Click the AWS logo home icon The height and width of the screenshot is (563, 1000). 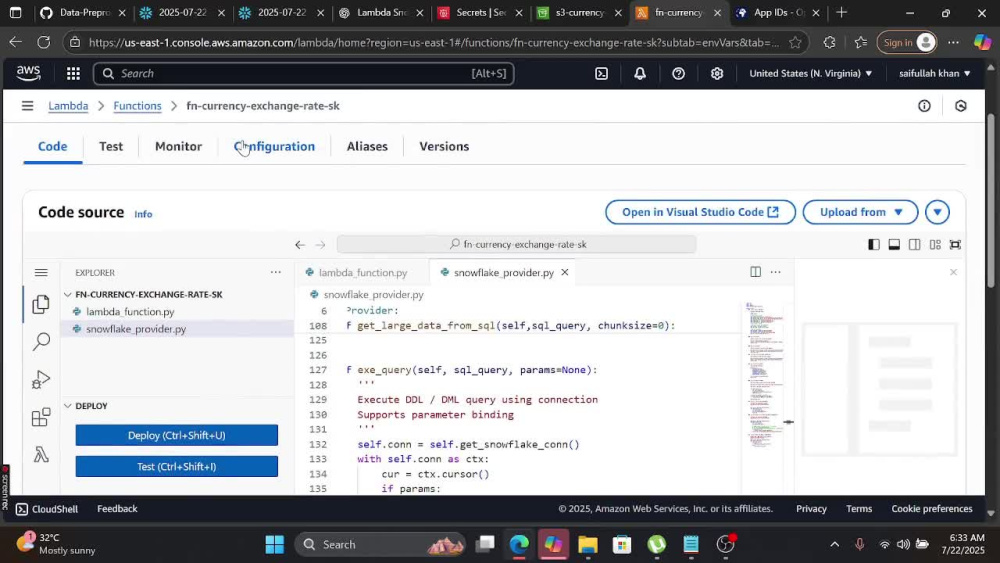pyautogui.click(x=29, y=73)
